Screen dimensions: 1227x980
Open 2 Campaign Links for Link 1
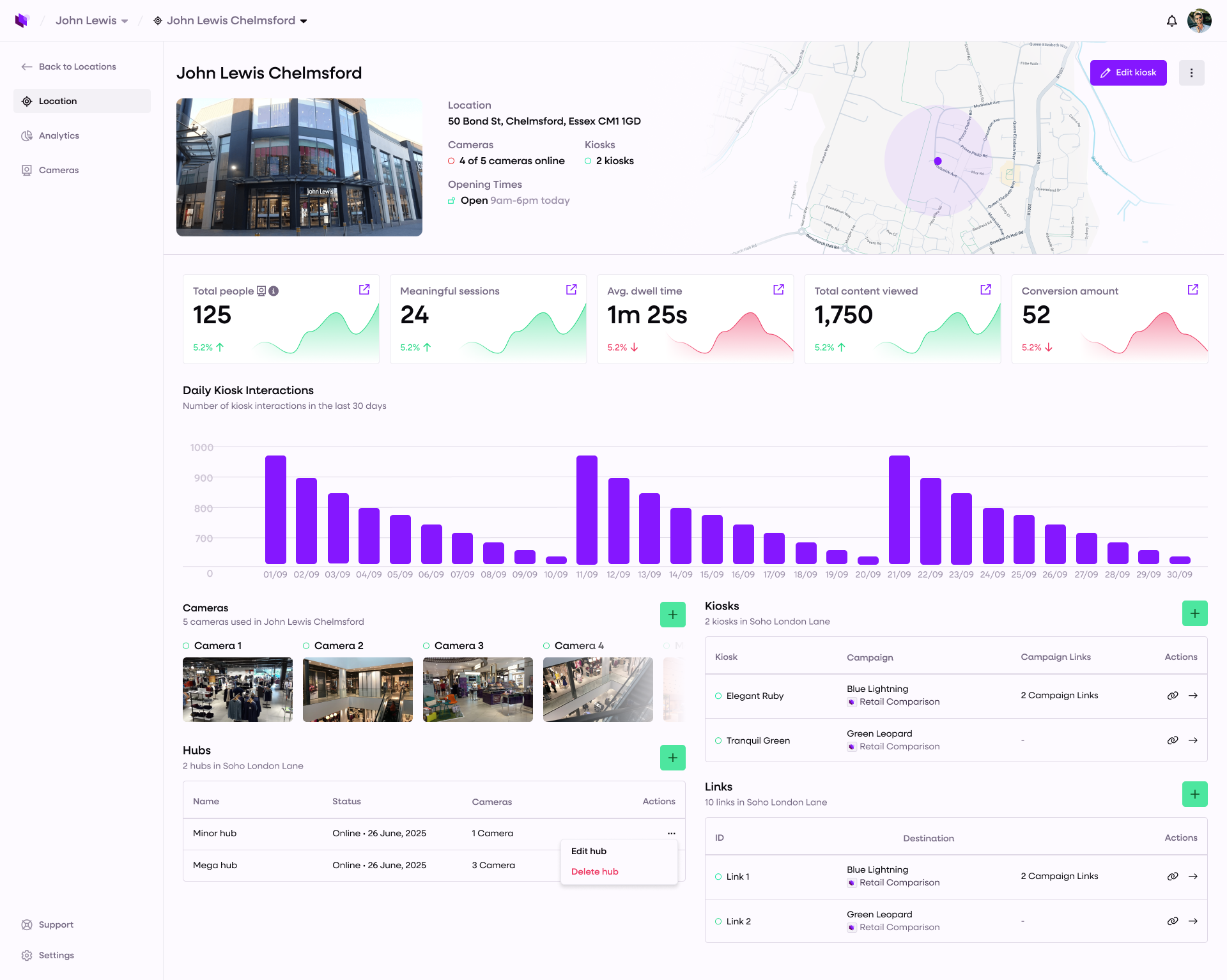pos(1060,876)
